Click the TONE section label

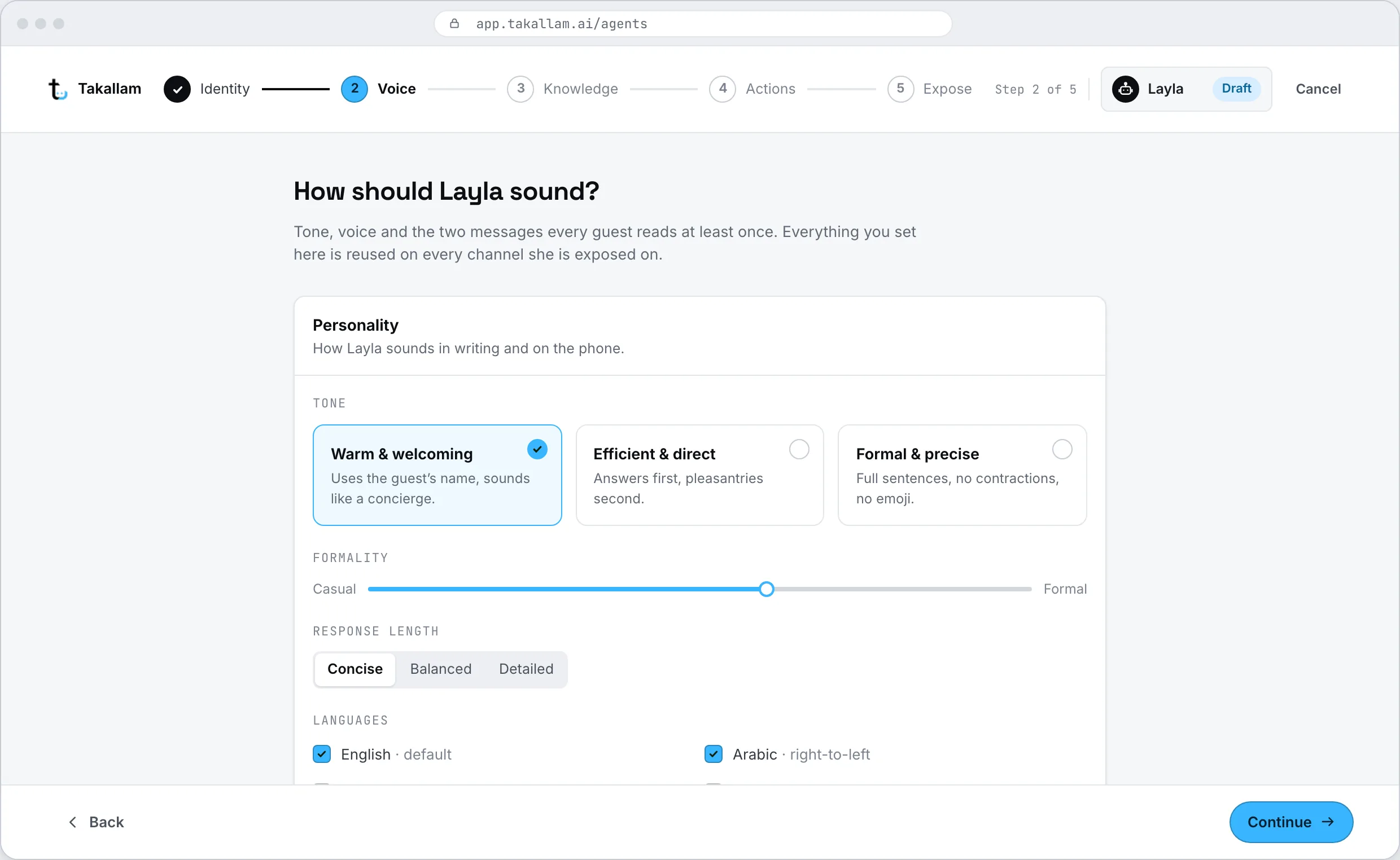click(x=329, y=403)
